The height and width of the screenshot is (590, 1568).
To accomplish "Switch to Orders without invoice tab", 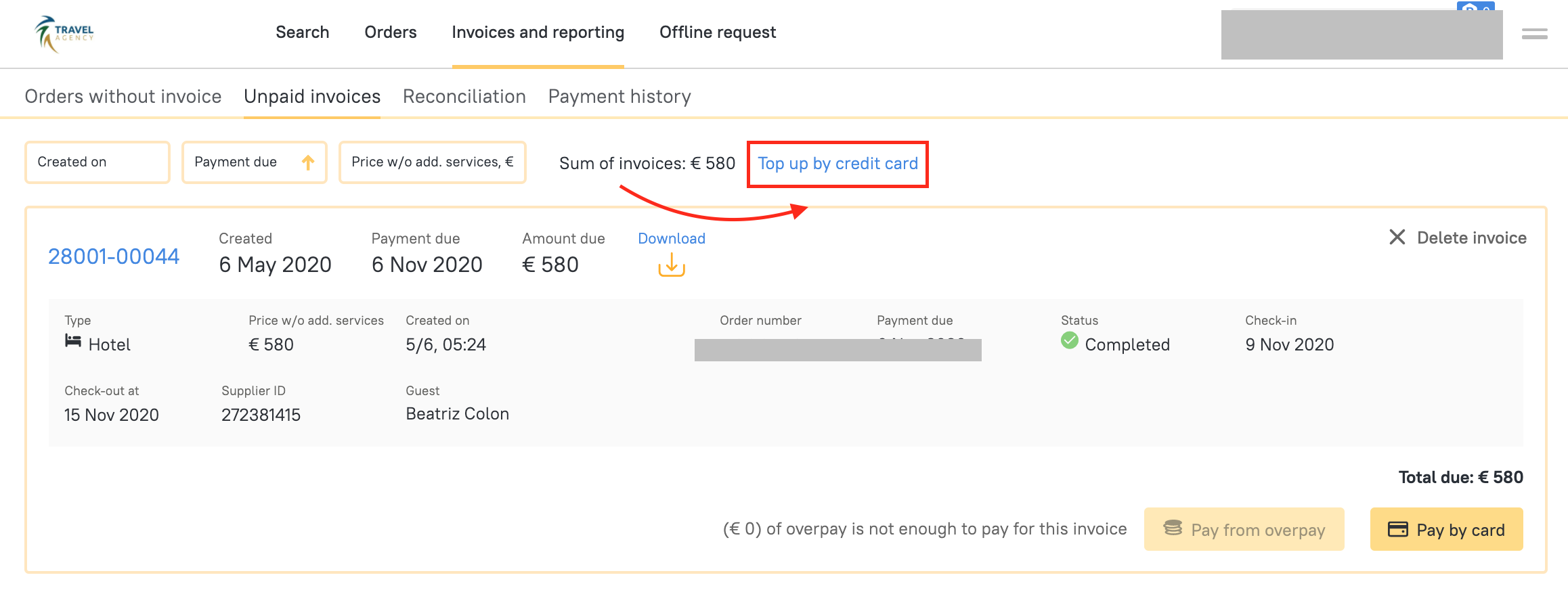I will click(x=123, y=97).
